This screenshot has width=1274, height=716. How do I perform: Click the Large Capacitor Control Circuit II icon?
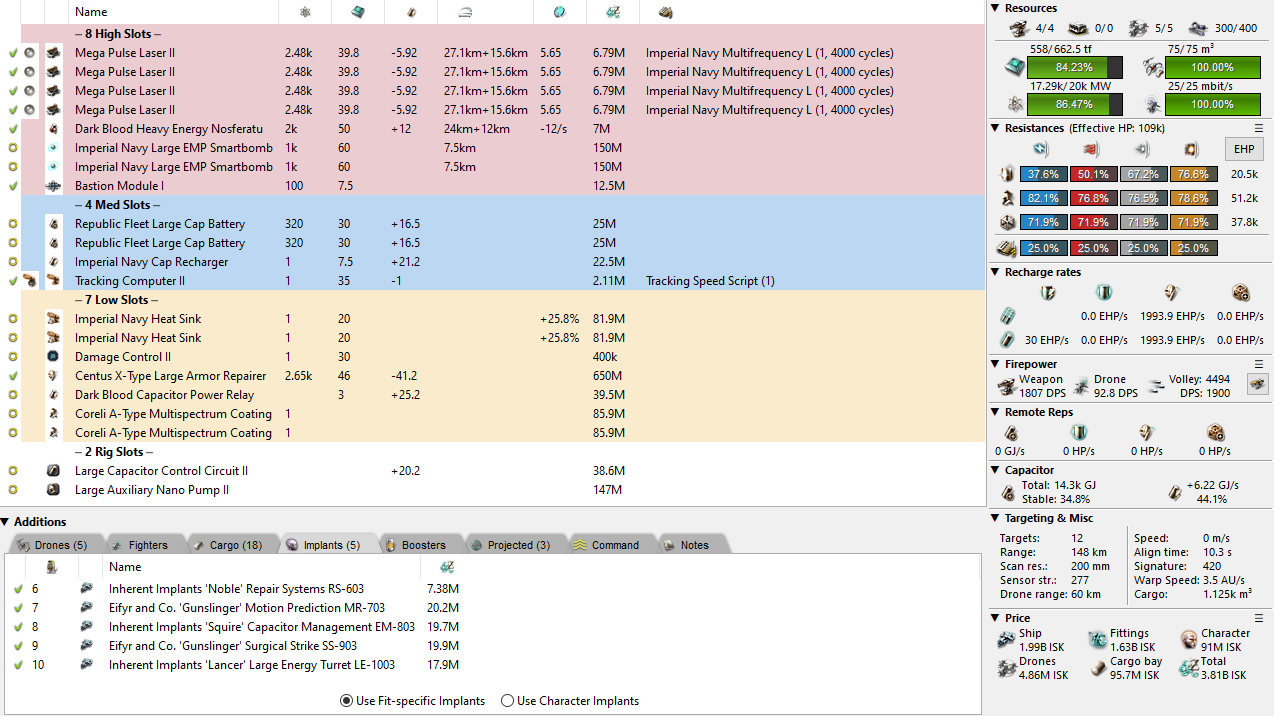click(x=53, y=471)
